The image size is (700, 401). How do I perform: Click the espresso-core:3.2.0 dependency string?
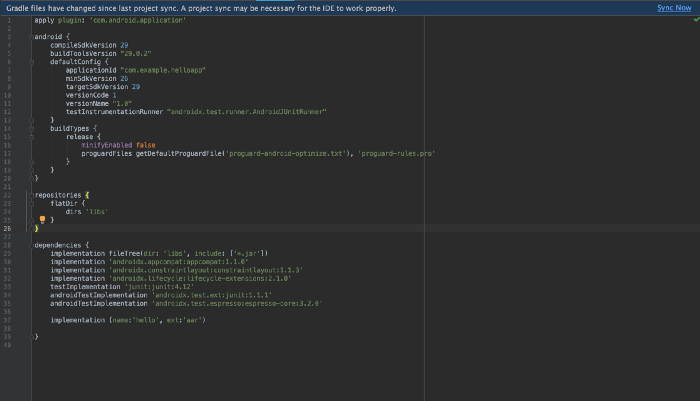pos(237,304)
